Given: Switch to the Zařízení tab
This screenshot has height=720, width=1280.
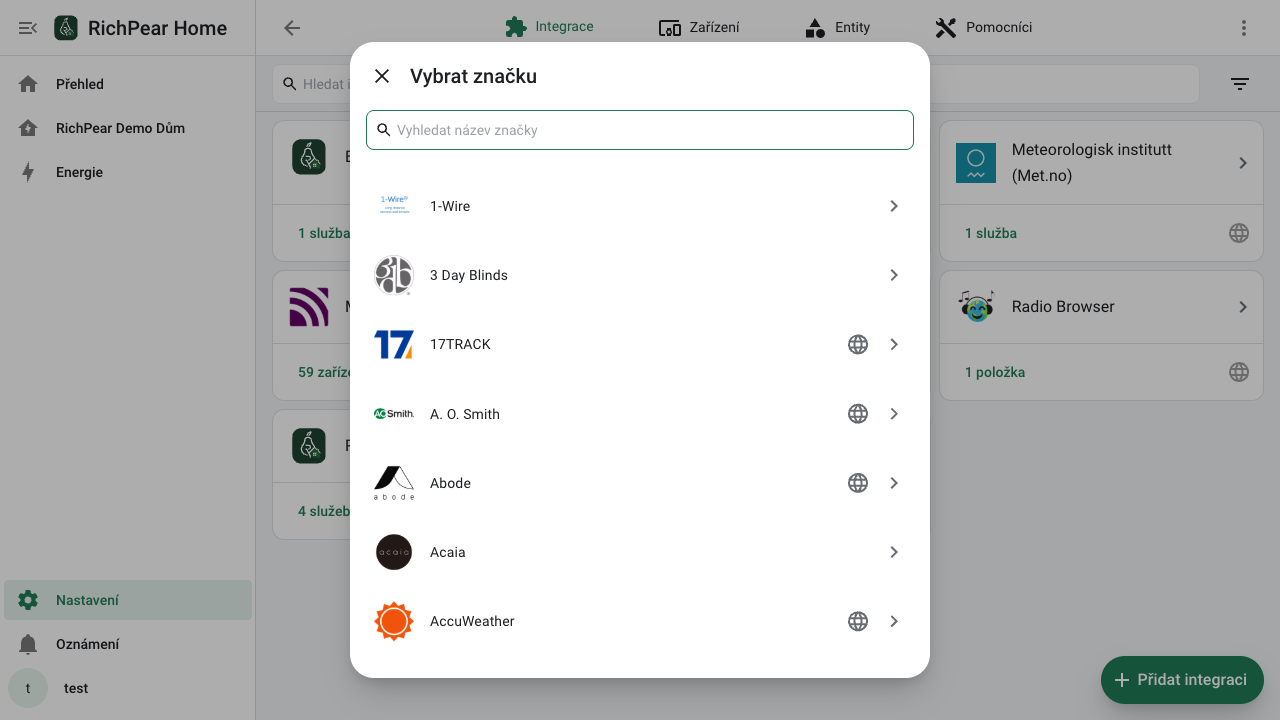Looking at the screenshot, I should [700, 27].
